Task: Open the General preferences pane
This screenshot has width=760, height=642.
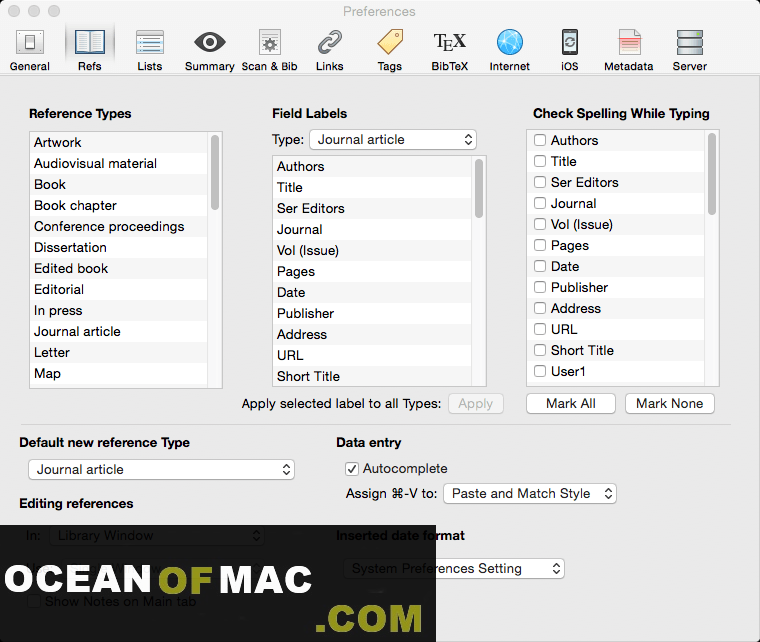Action: 30,50
